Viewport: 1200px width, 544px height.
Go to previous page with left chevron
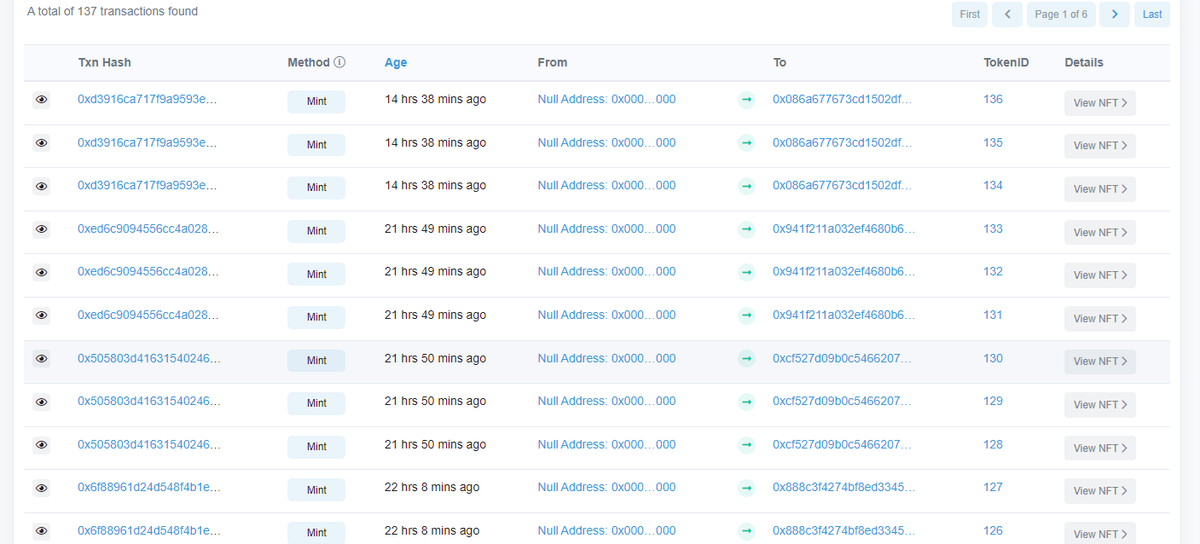[x=1007, y=14]
